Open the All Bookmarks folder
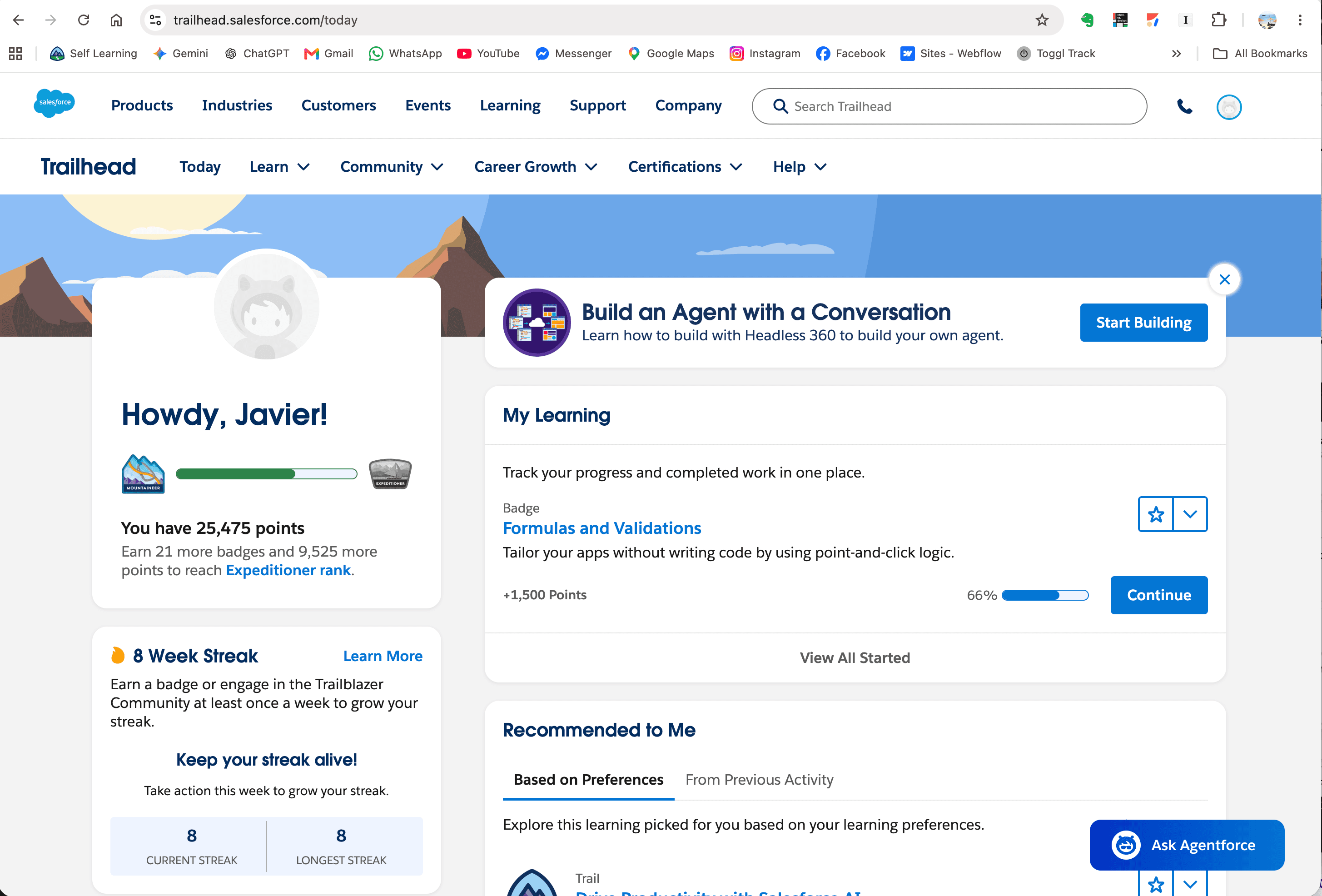This screenshot has width=1322, height=896. [1260, 54]
